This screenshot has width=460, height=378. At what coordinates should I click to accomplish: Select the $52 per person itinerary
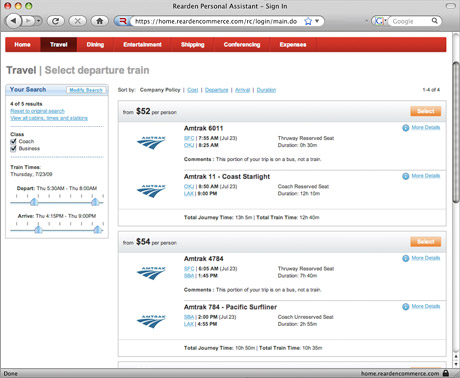tap(426, 111)
